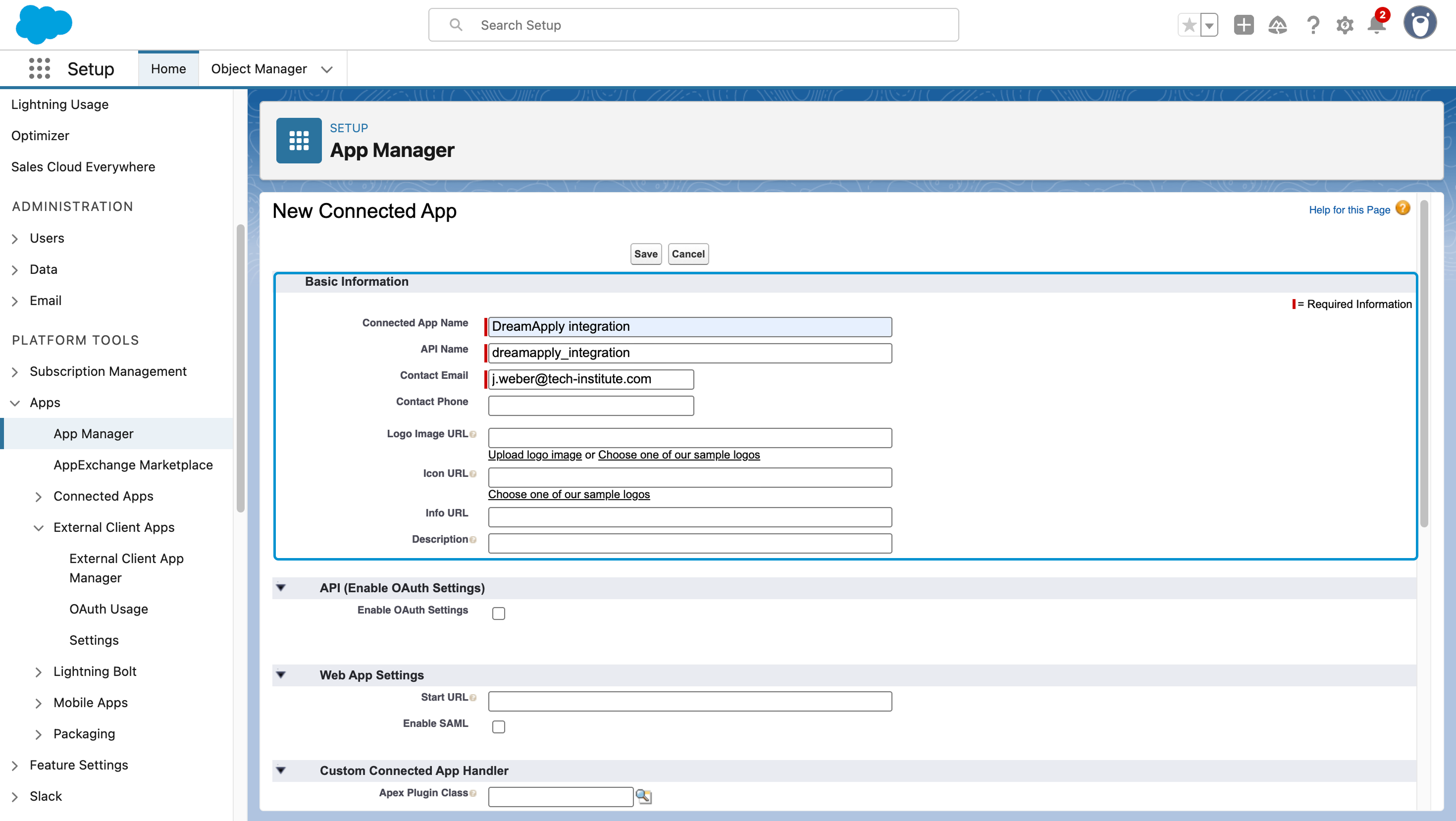Click sample logos link under Icon URL
The height and width of the screenshot is (821, 1456).
tap(569, 494)
